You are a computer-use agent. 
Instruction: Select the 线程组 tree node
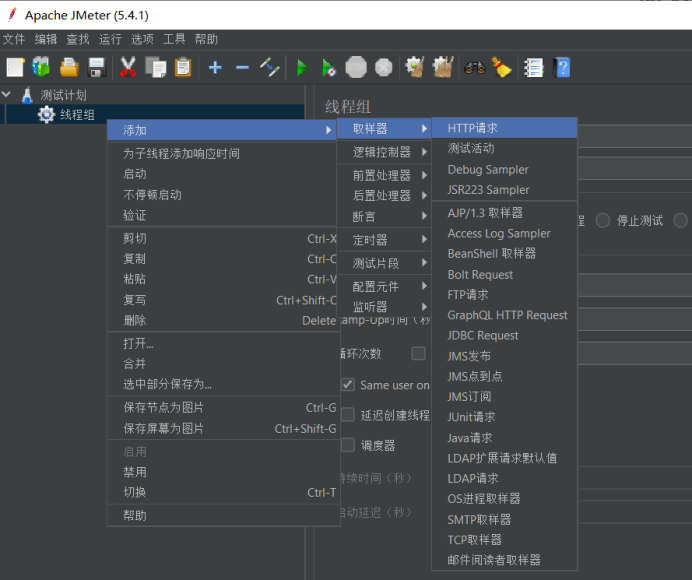77,115
